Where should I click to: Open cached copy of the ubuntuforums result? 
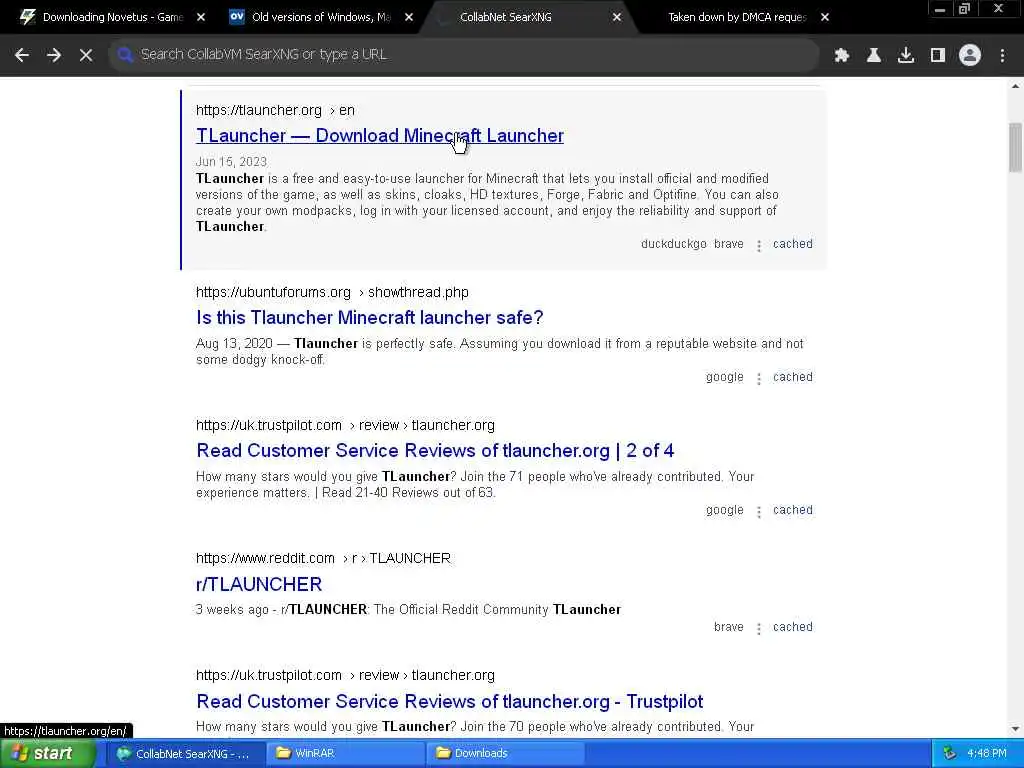click(x=793, y=377)
